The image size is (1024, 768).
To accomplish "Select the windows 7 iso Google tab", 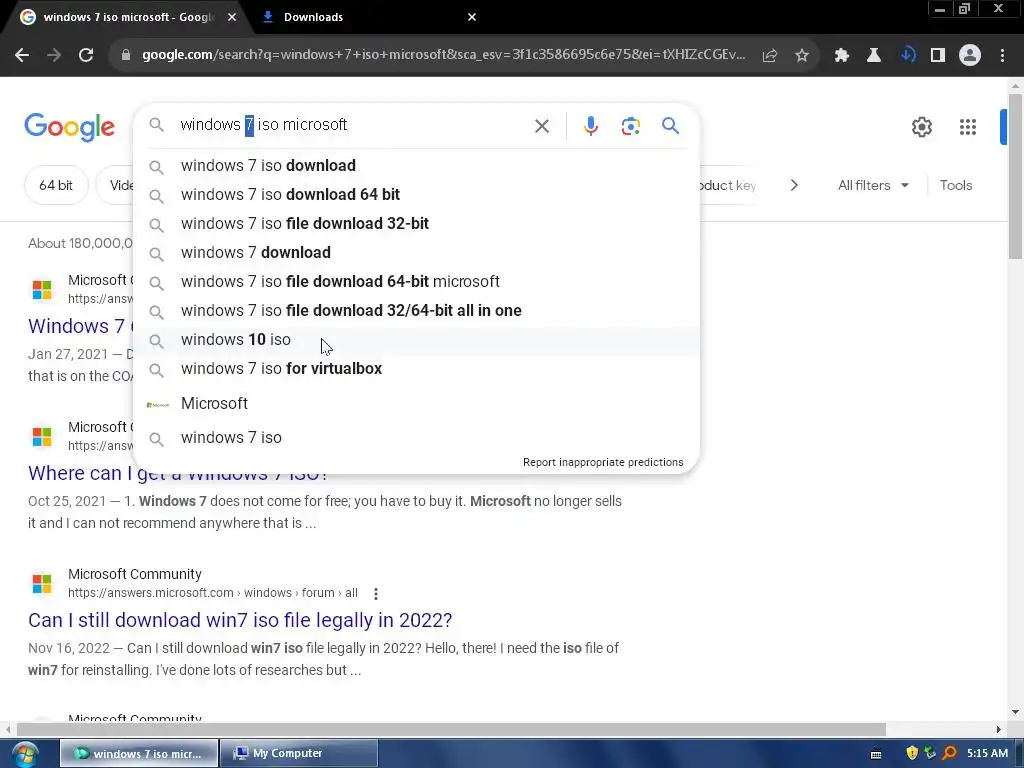I will 127,18.
